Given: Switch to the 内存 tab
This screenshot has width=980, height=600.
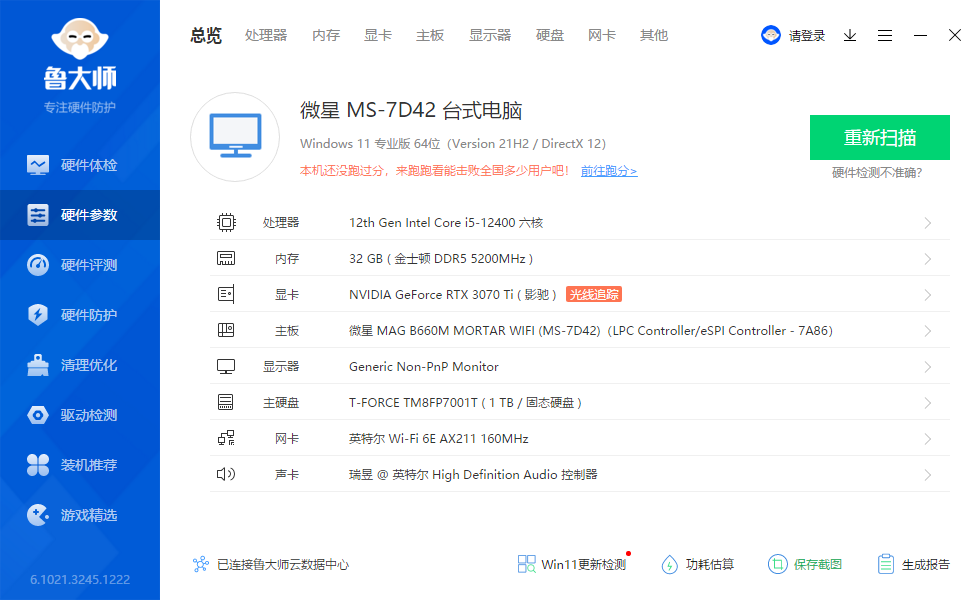Looking at the screenshot, I should click(x=326, y=35).
